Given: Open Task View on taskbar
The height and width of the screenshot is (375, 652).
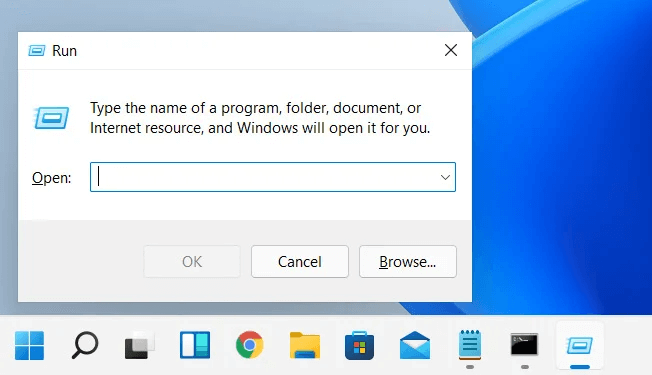Looking at the screenshot, I should (140, 345).
